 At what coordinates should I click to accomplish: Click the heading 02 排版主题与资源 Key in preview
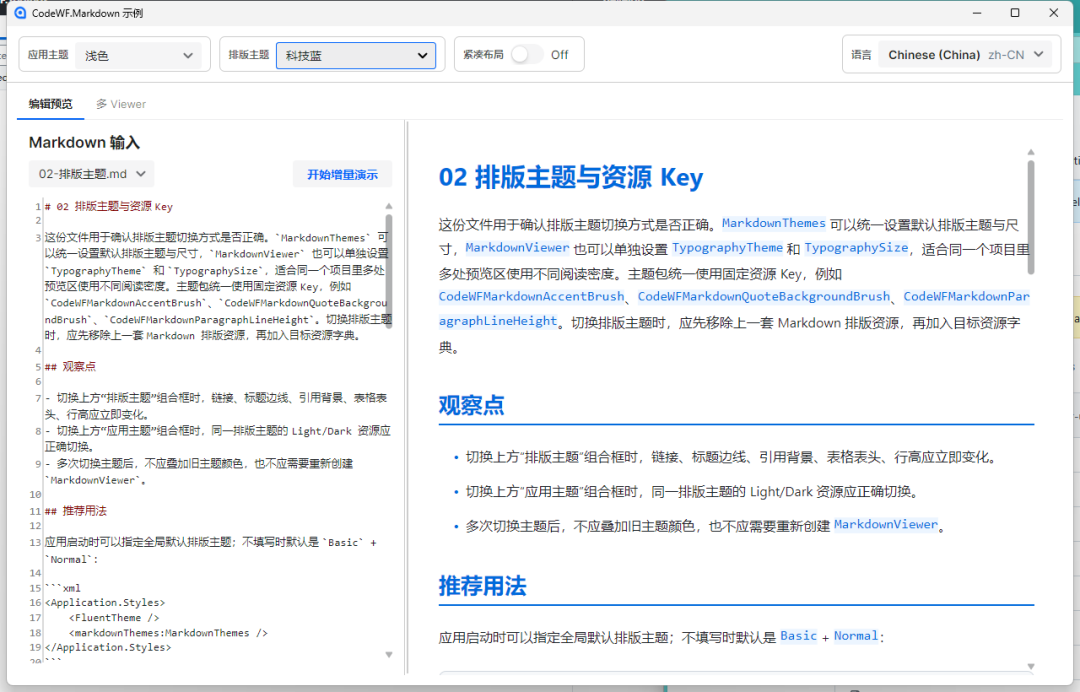point(571,177)
